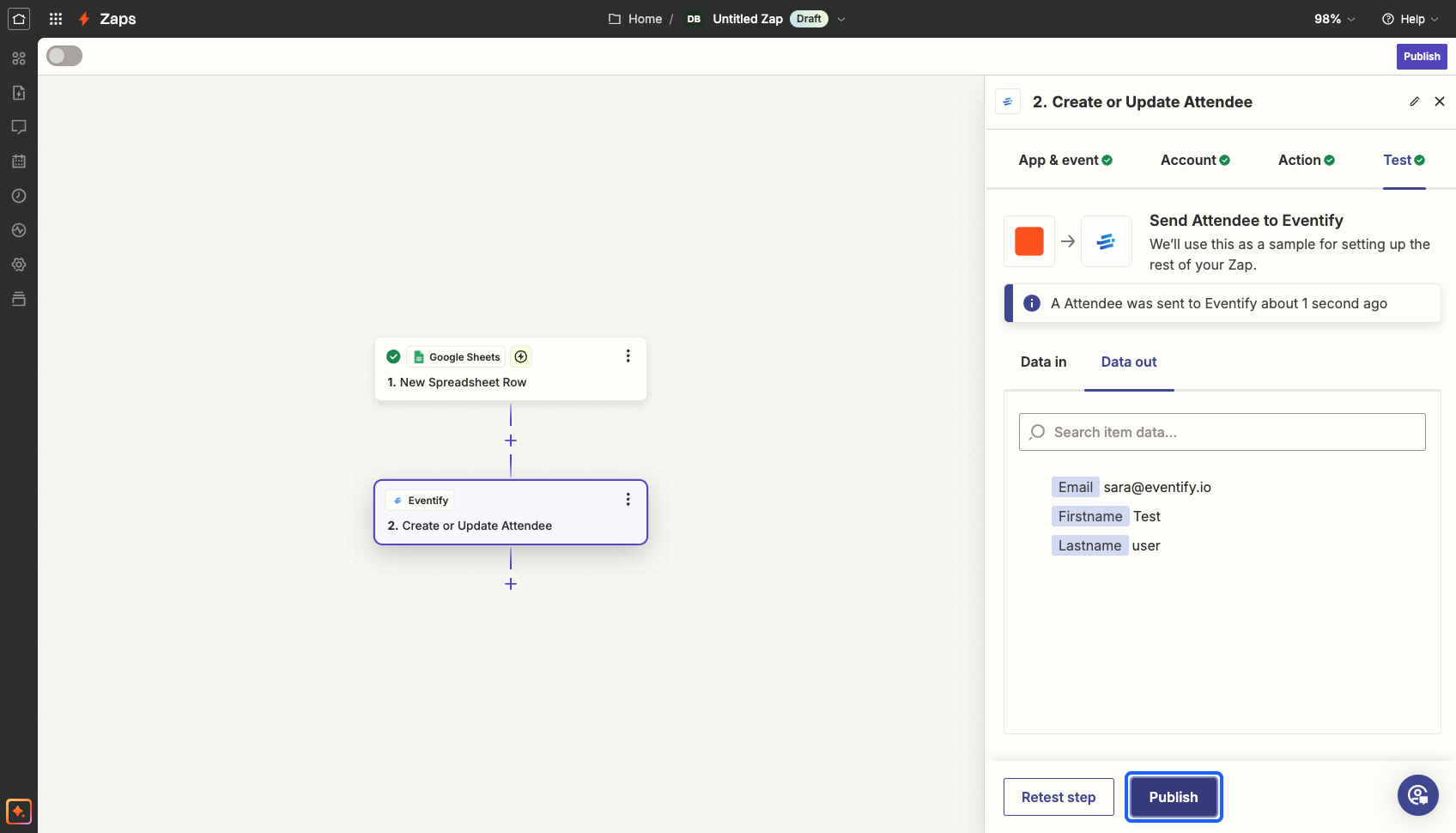Click the Firstname field label
Image resolution: width=1456 pixels, height=833 pixels.
(1090, 516)
